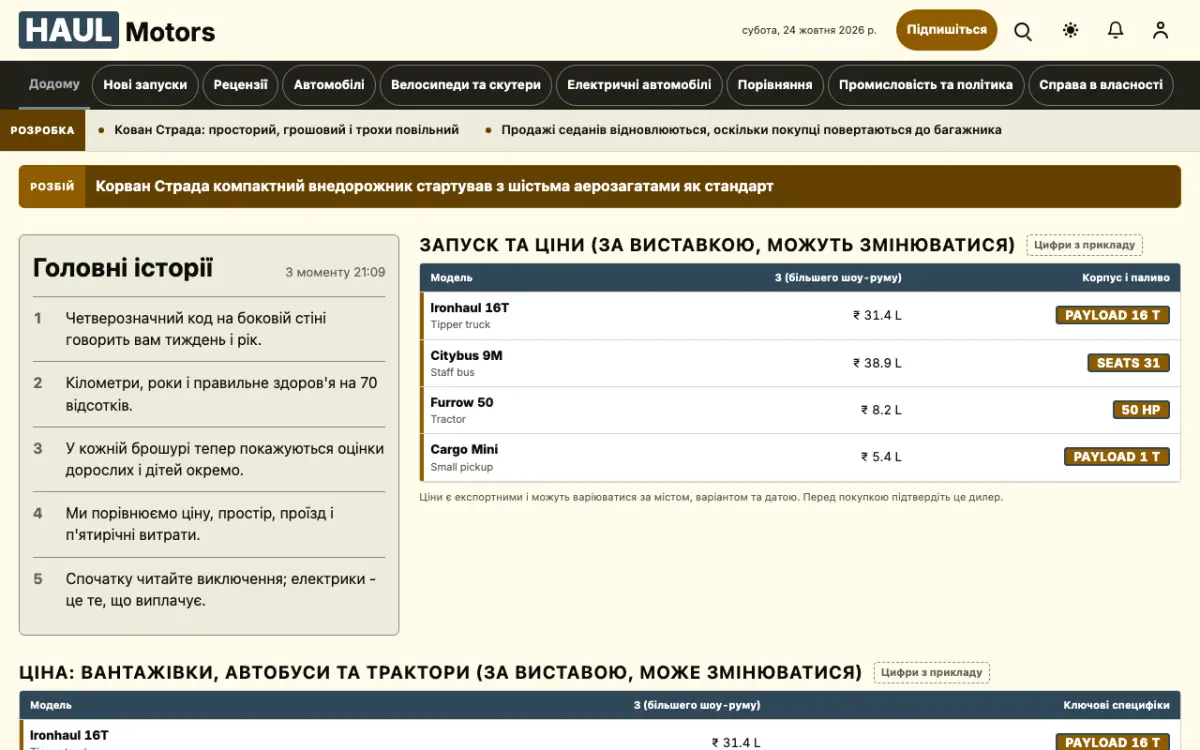Image resolution: width=1200 pixels, height=750 pixels.
Task: Open Велосипеди та скутери section
Action: coord(466,85)
